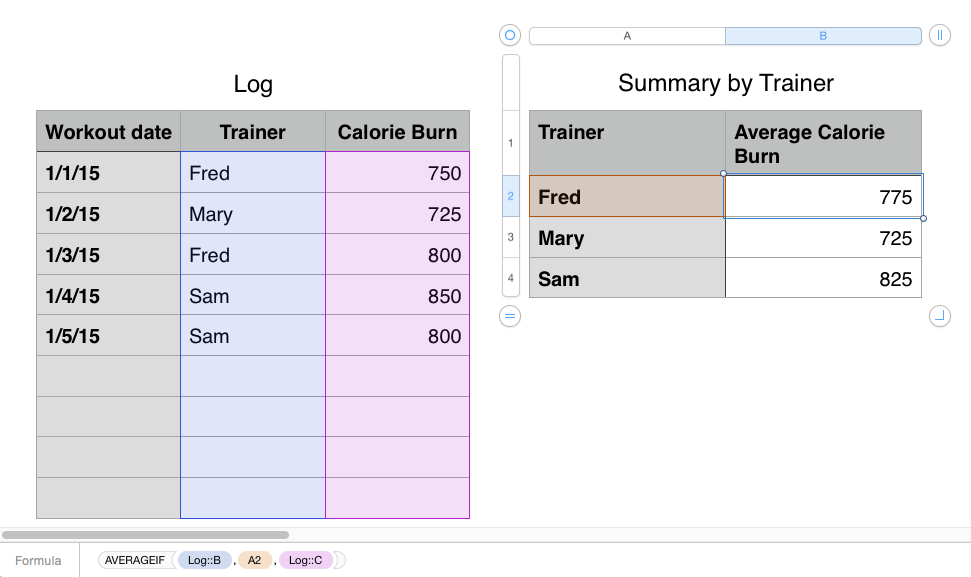Select column A header tab
Screen dimensions: 971x577
tap(627, 36)
